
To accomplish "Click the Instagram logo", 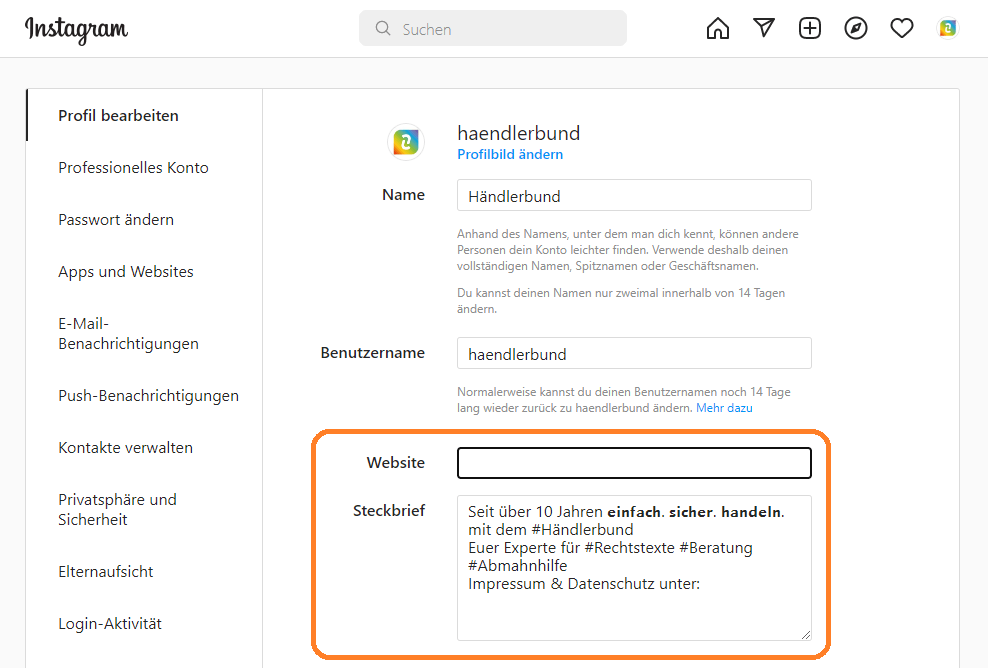I will (76, 30).
